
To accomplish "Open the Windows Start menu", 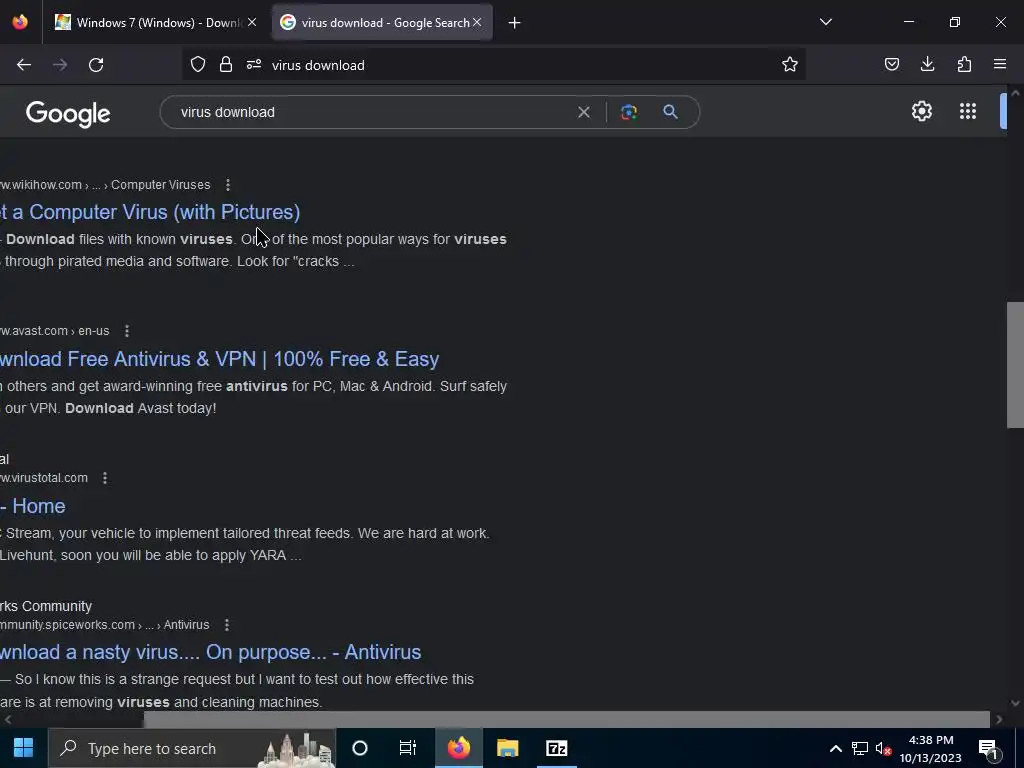I will 24,748.
